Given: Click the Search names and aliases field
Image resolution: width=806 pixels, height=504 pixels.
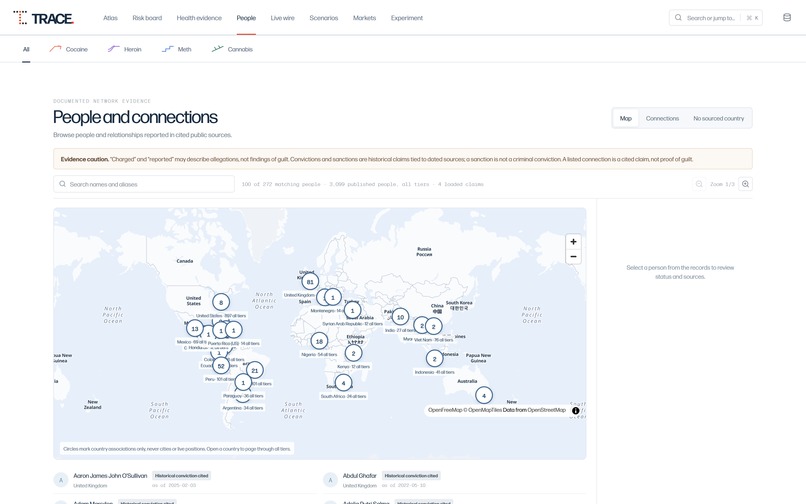Looking at the screenshot, I should point(144,184).
